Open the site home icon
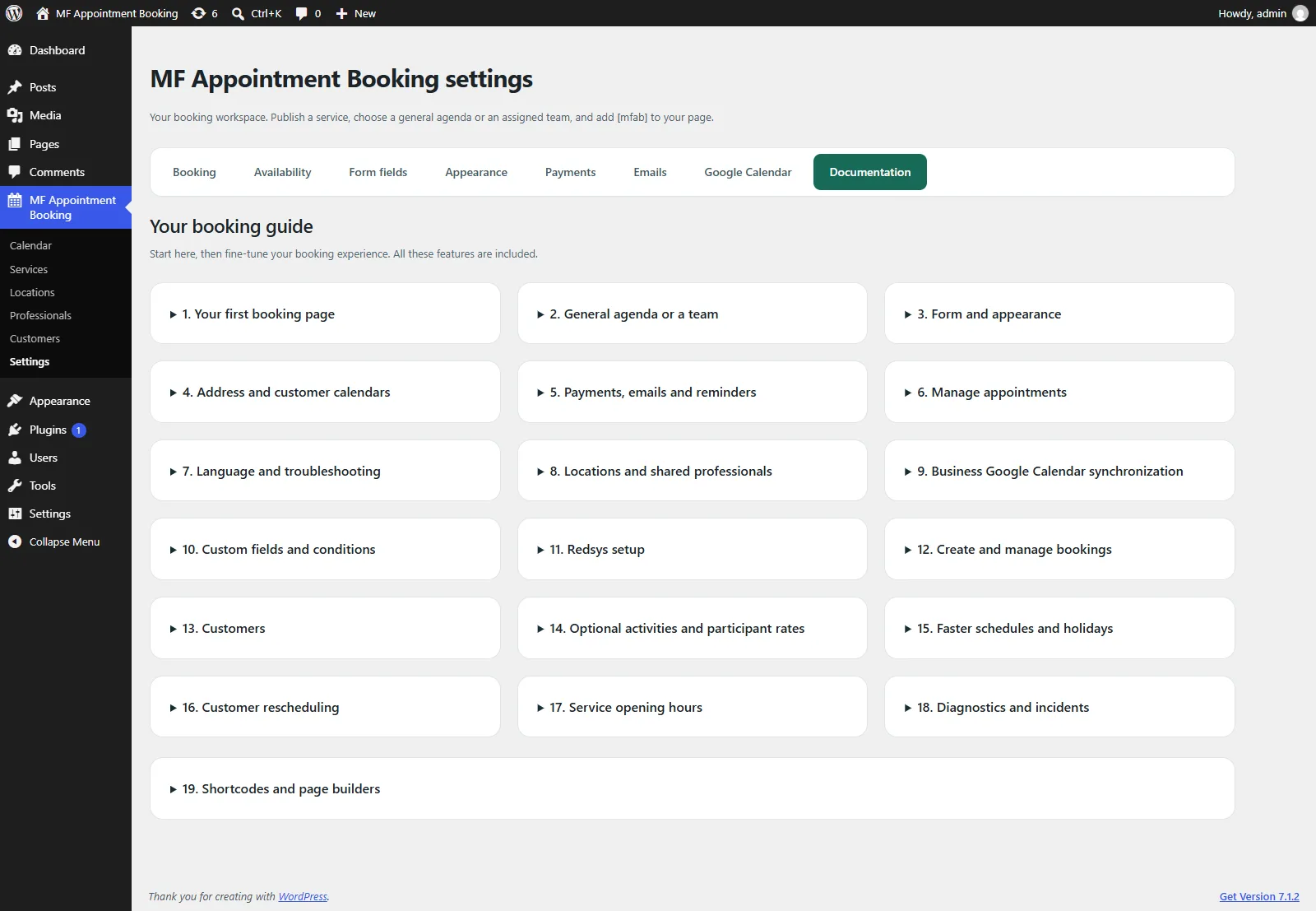The height and width of the screenshot is (911, 1316). point(43,13)
